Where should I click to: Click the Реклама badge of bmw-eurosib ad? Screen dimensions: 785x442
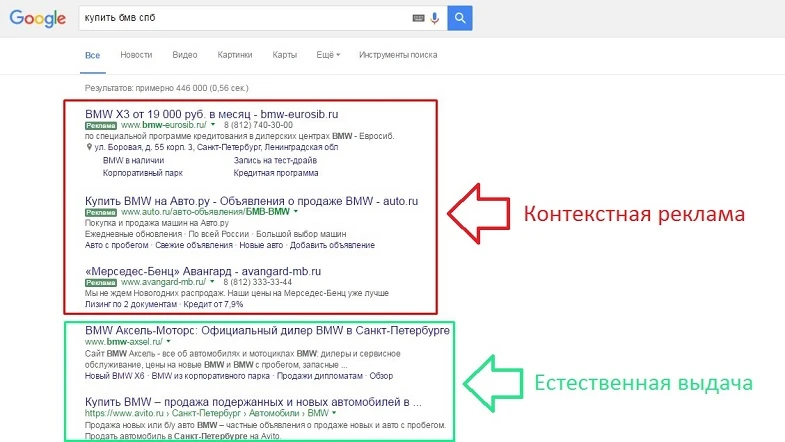point(101,126)
